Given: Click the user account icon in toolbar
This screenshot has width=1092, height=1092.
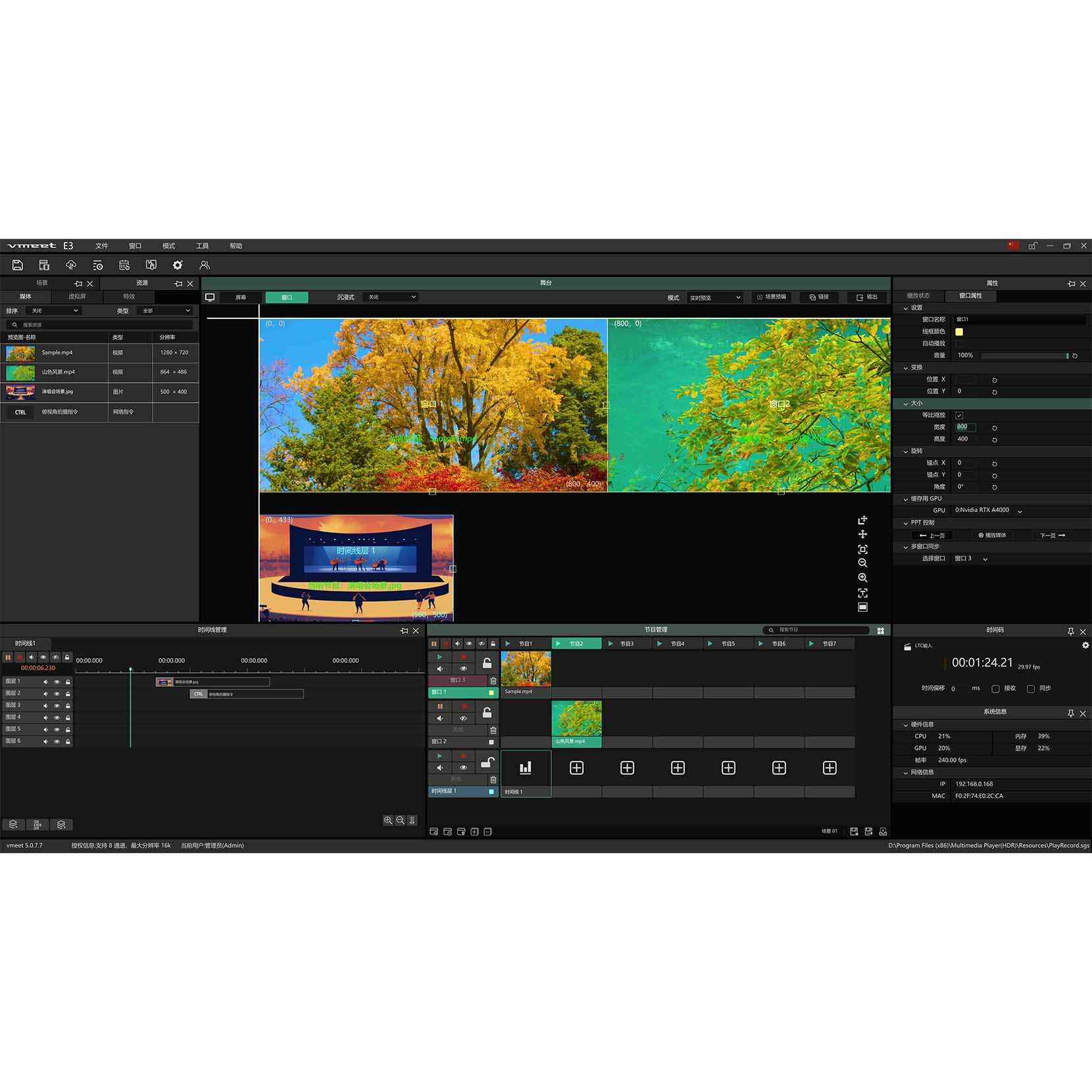Looking at the screenshot, I should (205, 265).
